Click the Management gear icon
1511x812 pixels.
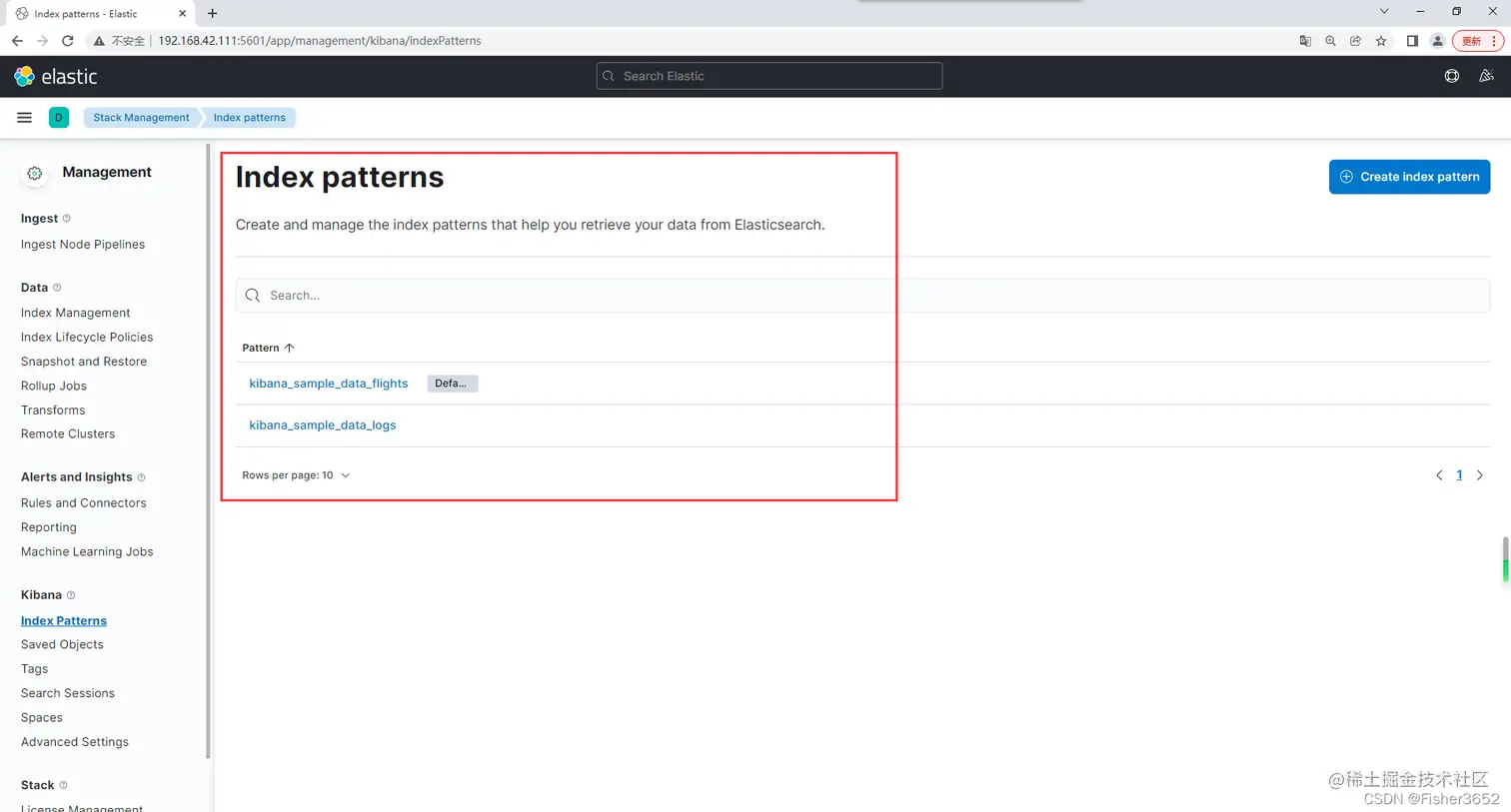35,173
